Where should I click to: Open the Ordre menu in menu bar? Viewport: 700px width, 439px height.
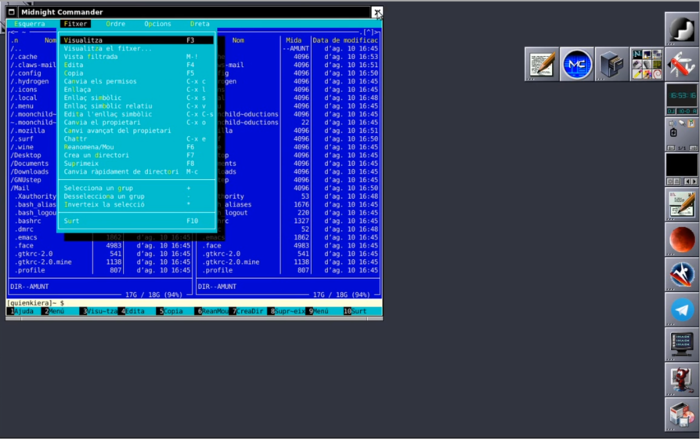[x=115, y=23]
